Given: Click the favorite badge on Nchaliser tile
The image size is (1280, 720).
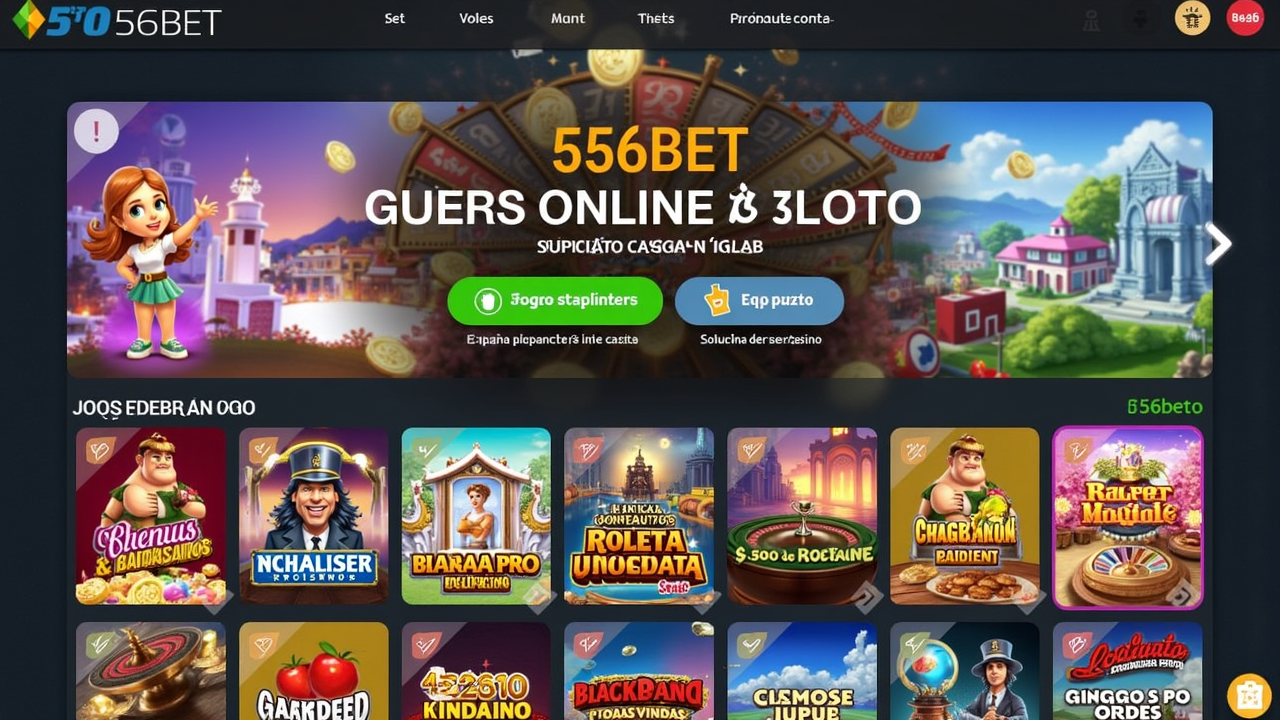Looking at the screenshot, I should pyautogui.click(x=262, y=451).
